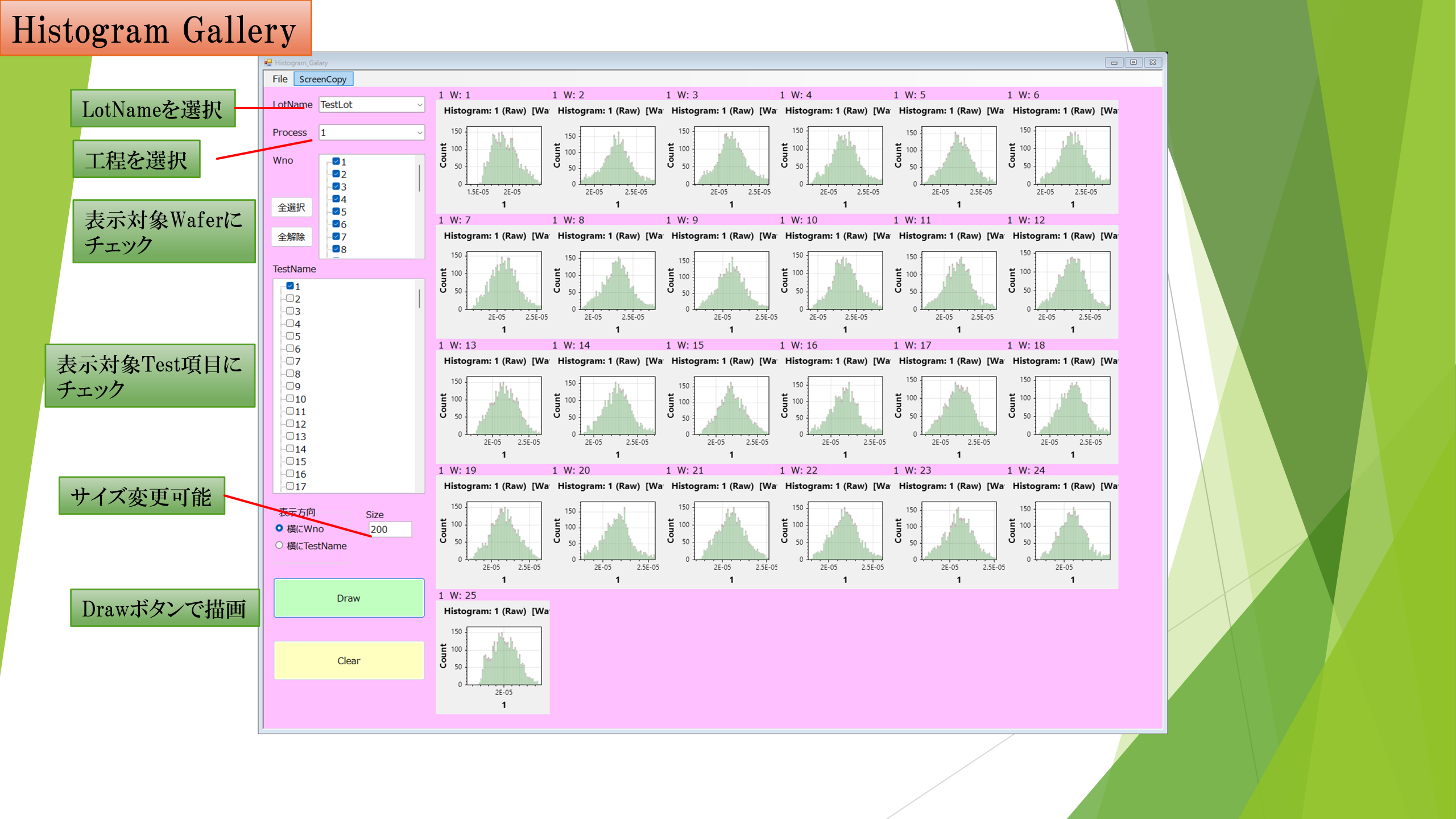Check TestName 5 checkbox
This screenshot has height=819, width=1456.
tap(290, 336)
